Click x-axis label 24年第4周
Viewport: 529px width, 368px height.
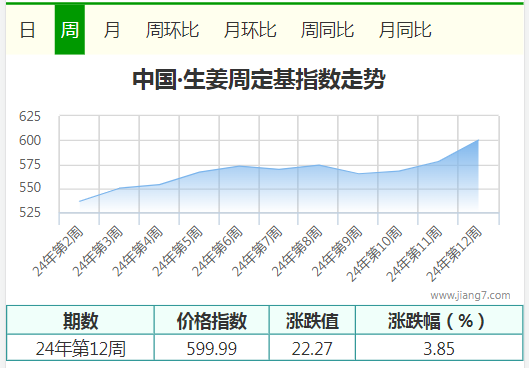click(x=137, y=252)
